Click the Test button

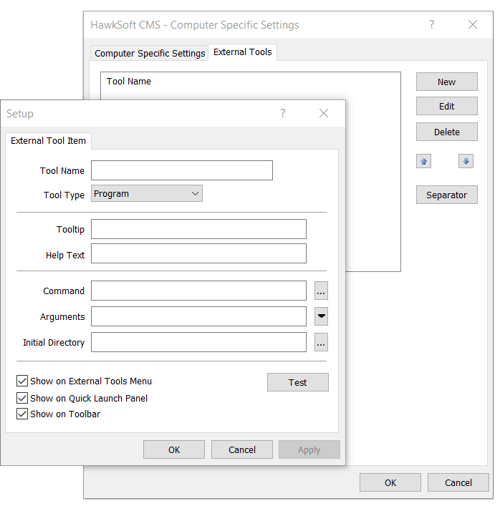click(x=298, y=382)
